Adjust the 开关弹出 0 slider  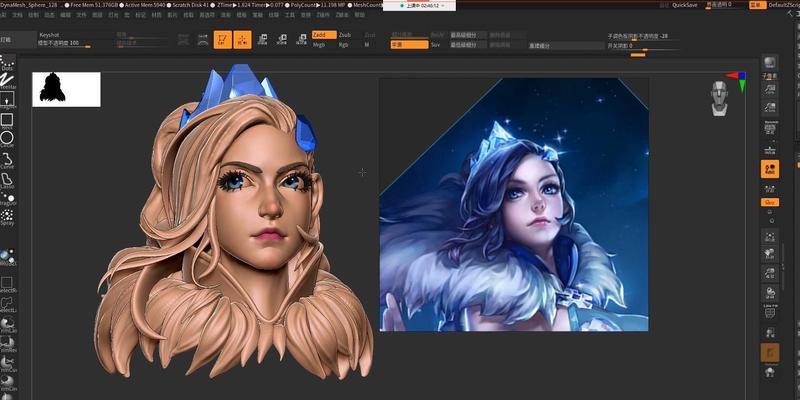(x=643, y=46)
